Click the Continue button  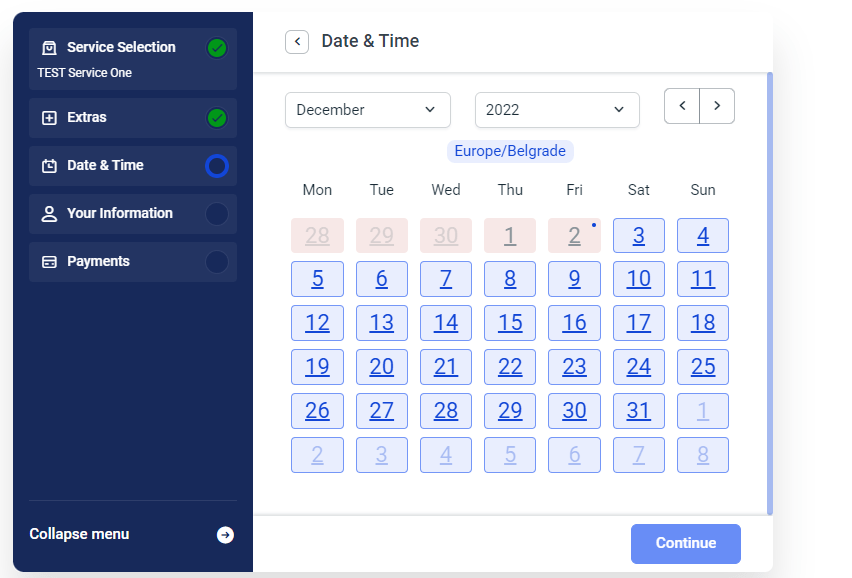(x=686, y=543)
